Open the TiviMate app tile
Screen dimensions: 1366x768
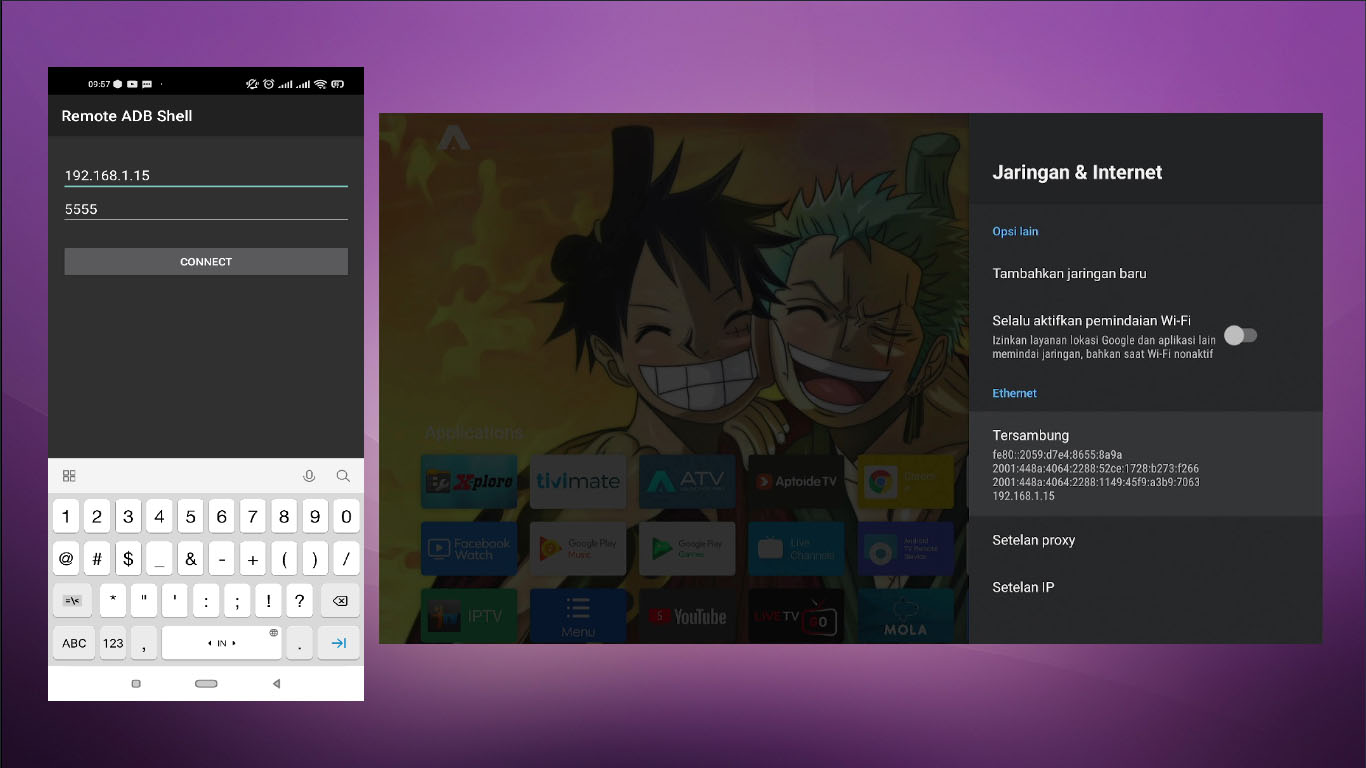[578, 482]
